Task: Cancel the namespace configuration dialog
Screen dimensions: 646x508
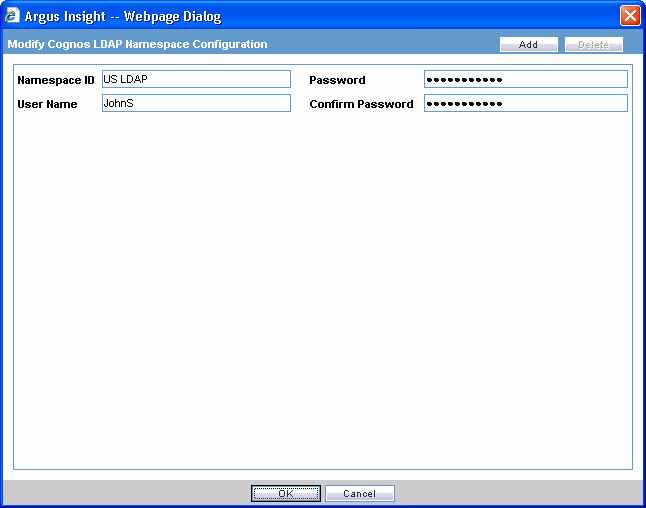Action: (x=360, y=493)
